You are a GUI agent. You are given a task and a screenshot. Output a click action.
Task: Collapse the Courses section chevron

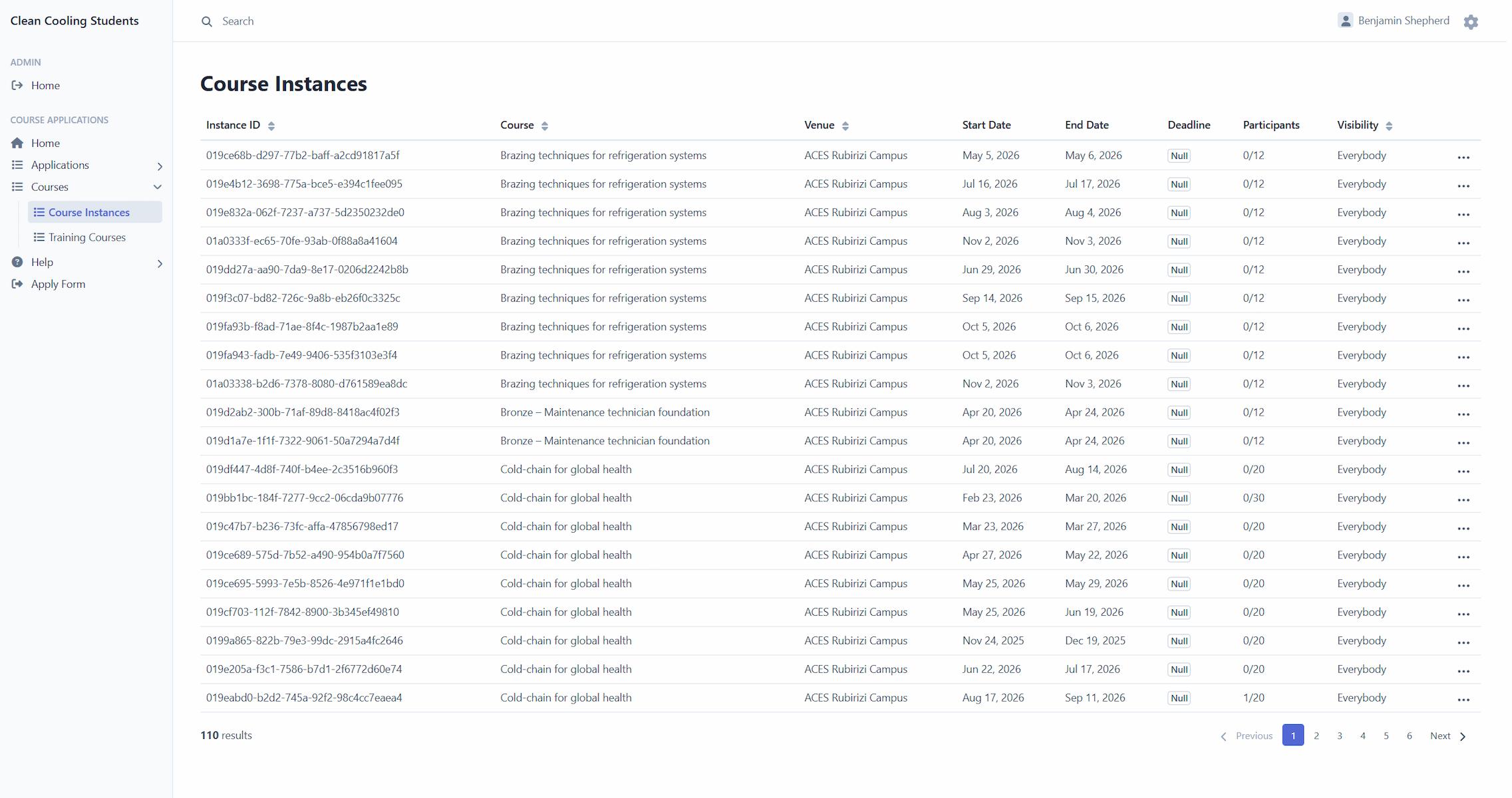pyautogui.click(x=158, y=187)
